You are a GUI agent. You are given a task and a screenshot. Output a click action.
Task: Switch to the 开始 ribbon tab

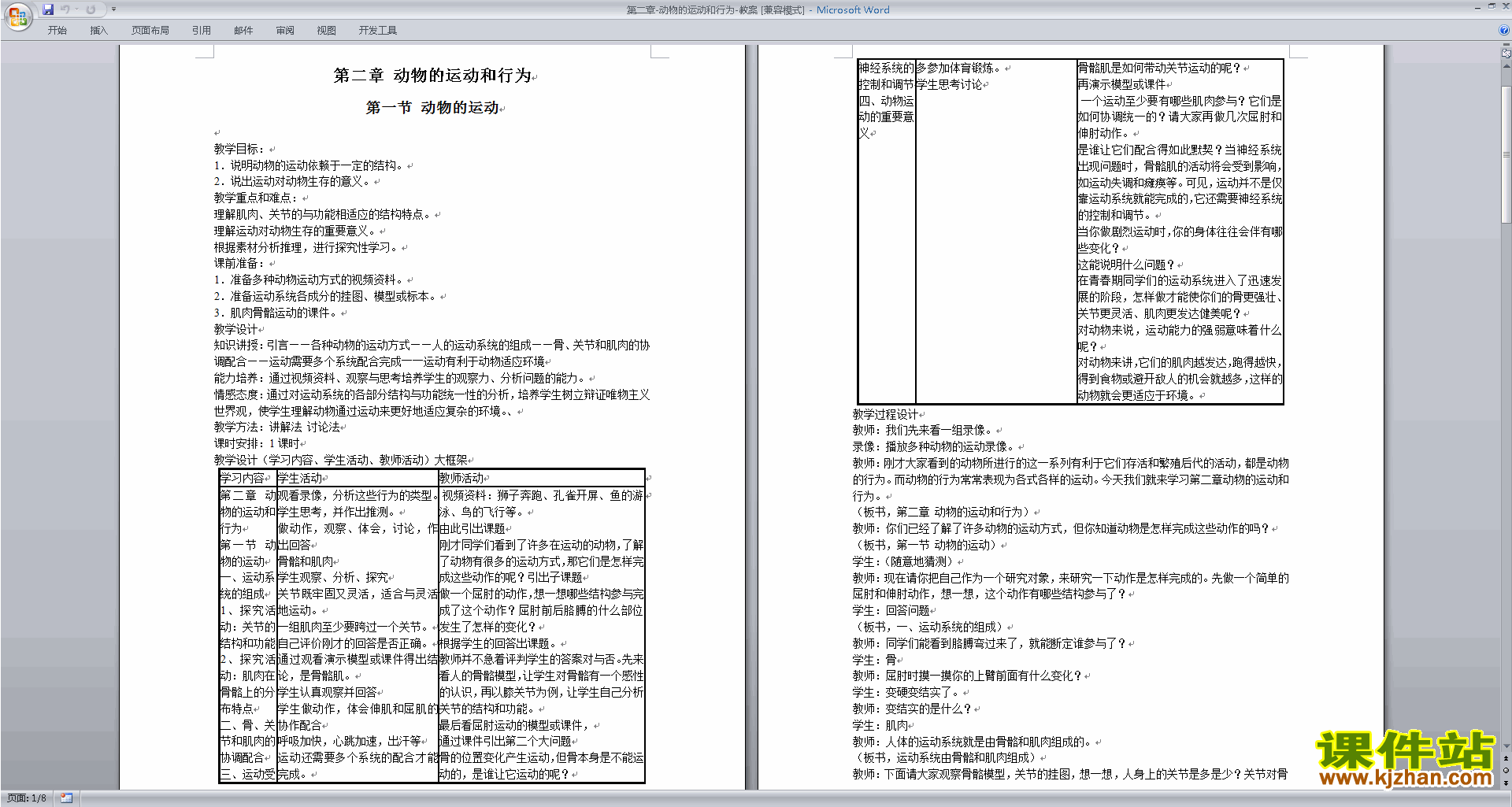pyautogui.click(x=57, y=31)
